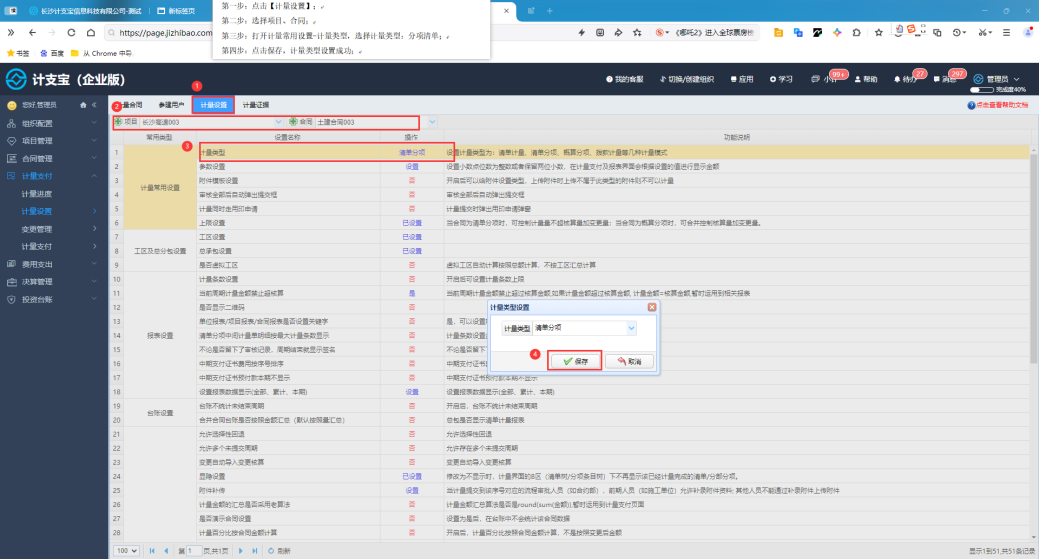1039x559 pixels.
Task: Close the 计量类型设置 dialog
Action: coord(652,307)
